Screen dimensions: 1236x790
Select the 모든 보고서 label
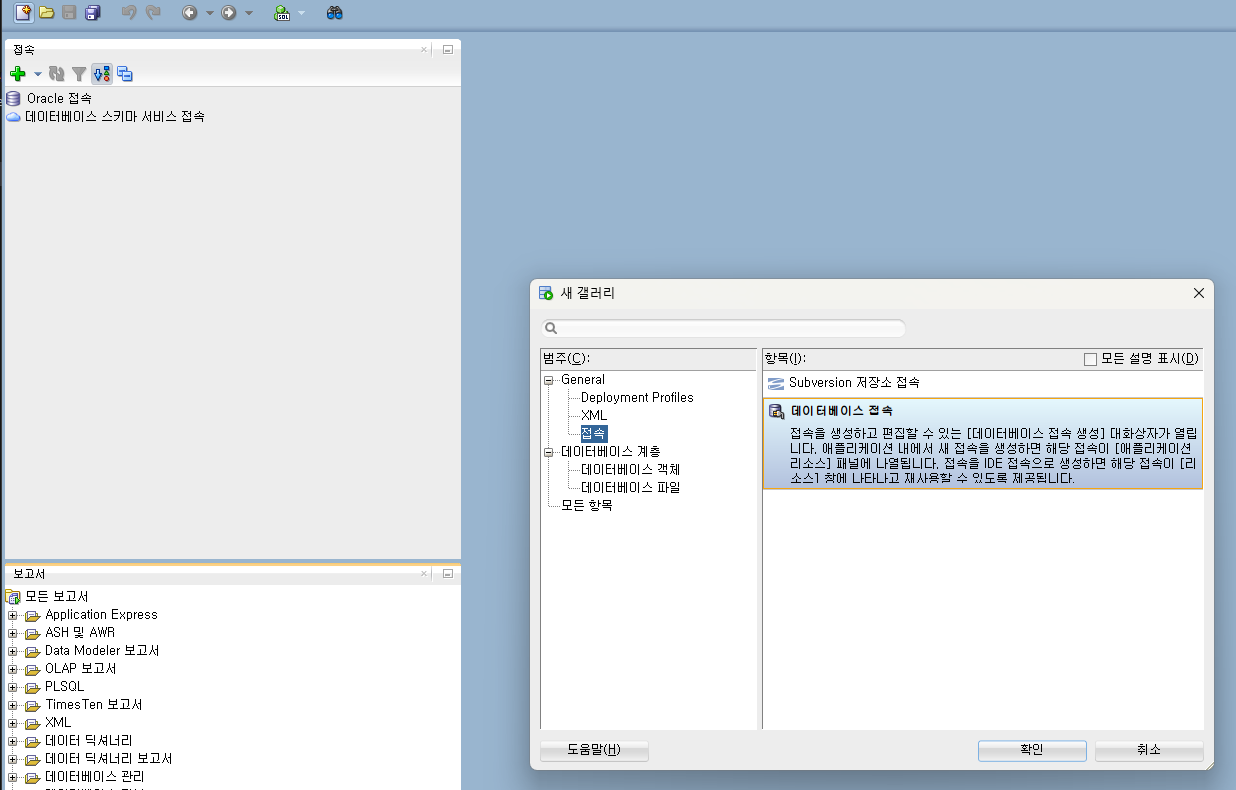click(x=57, y=597)
